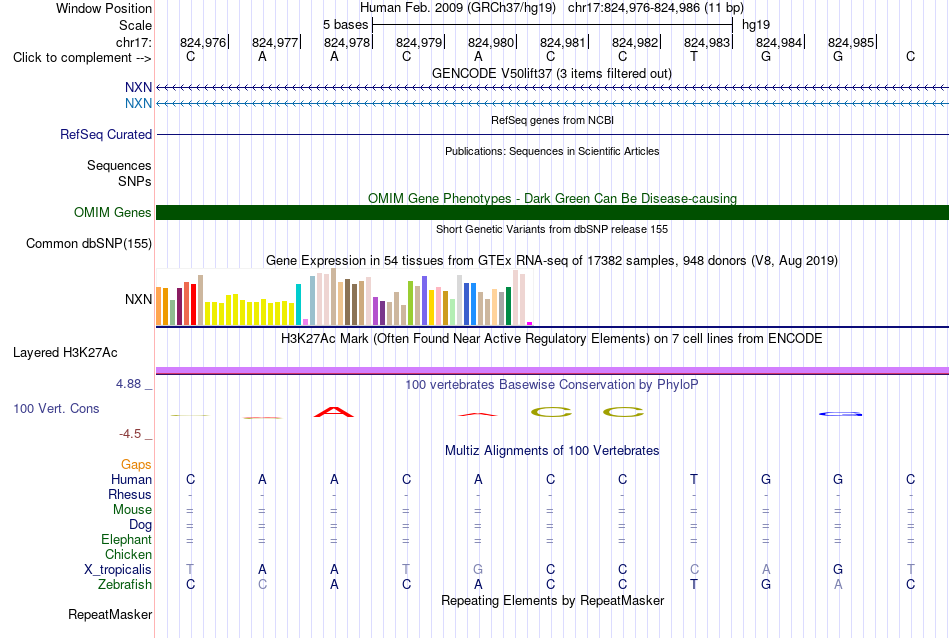Click the hg19 label beside the scale bar
The width and height of the screenshot is (950, 638).
(x=756, y=25)
